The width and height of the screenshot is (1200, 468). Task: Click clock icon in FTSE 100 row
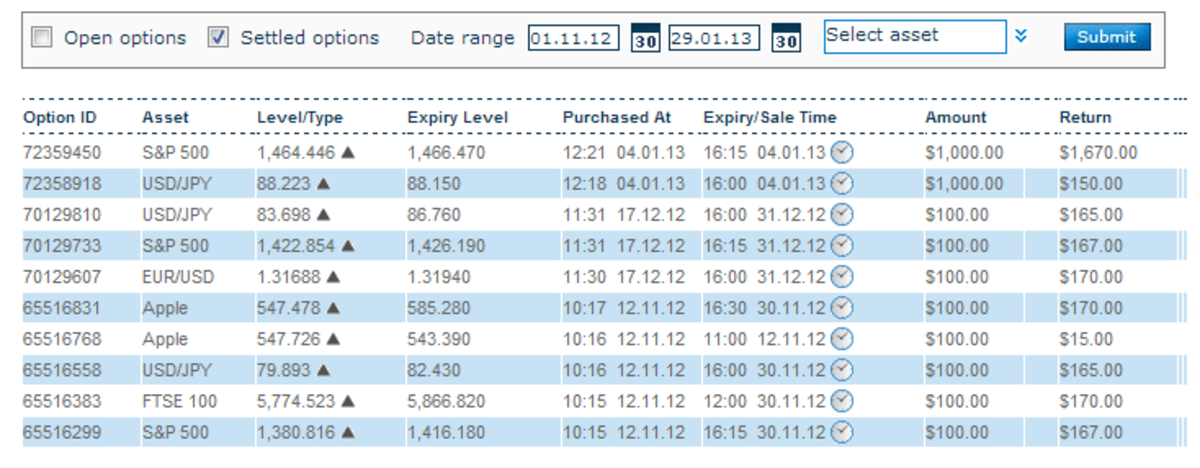[x=843, y=401]
